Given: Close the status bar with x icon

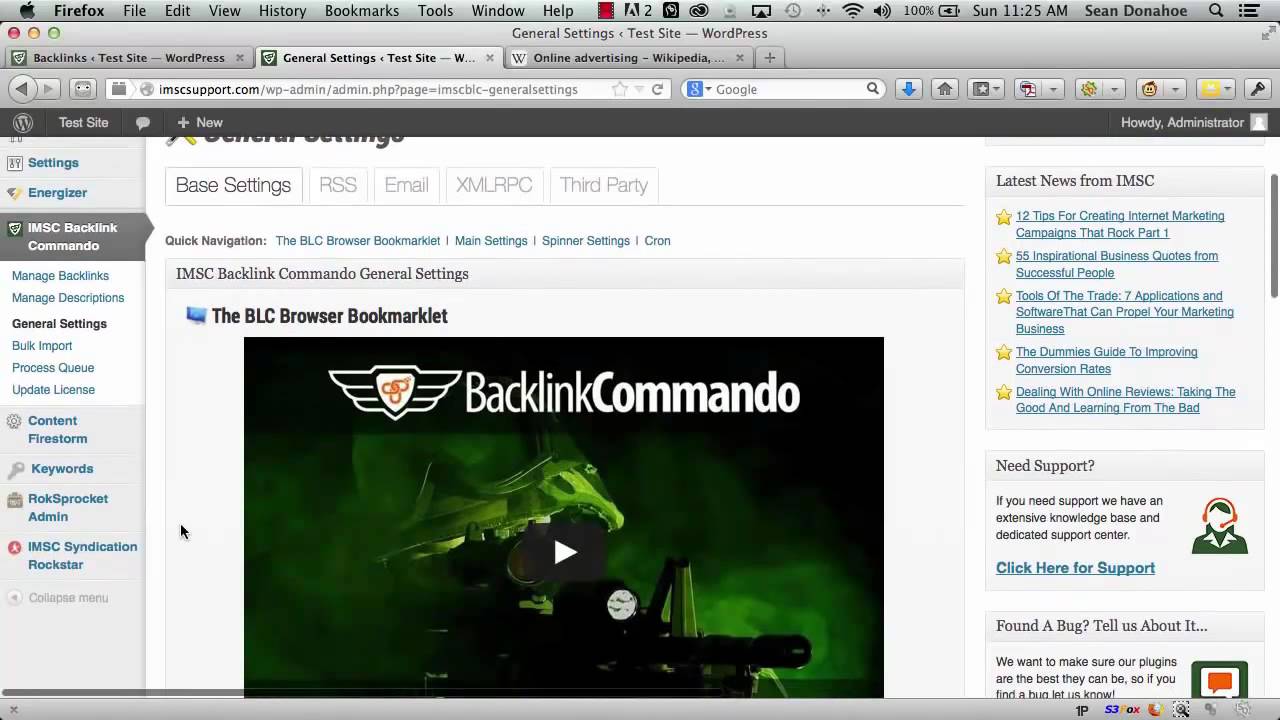Looking at the screenshot, I should [x=13, y=710].
